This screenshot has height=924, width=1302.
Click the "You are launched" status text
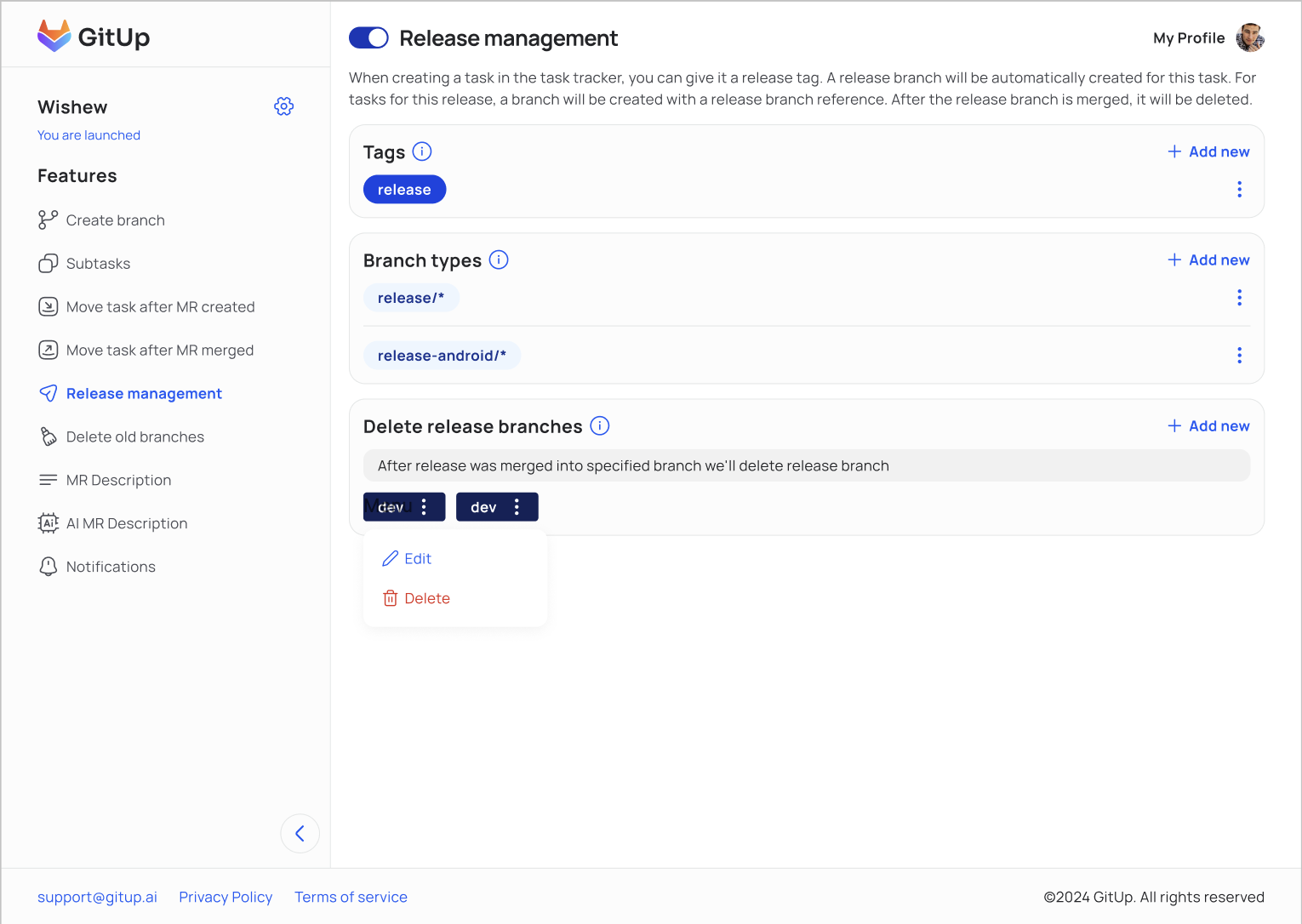click(89, 135)
